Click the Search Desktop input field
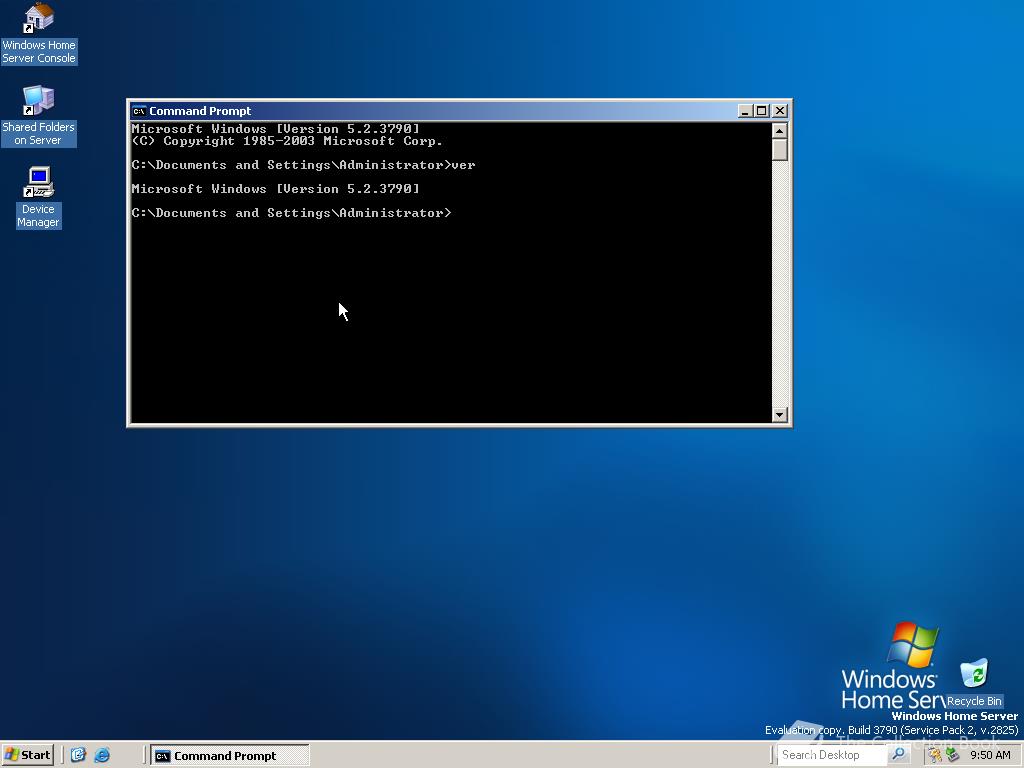 click(831, 755)
